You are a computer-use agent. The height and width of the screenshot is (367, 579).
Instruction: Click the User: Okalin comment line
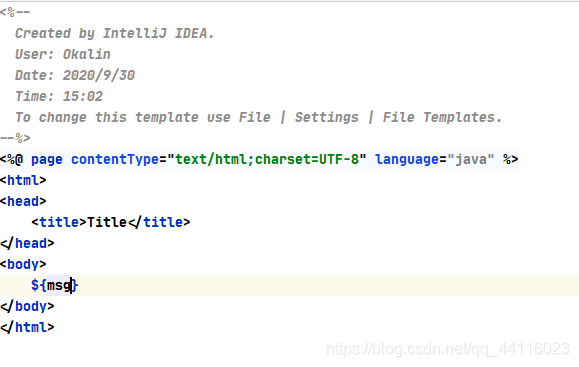[63, 54]
